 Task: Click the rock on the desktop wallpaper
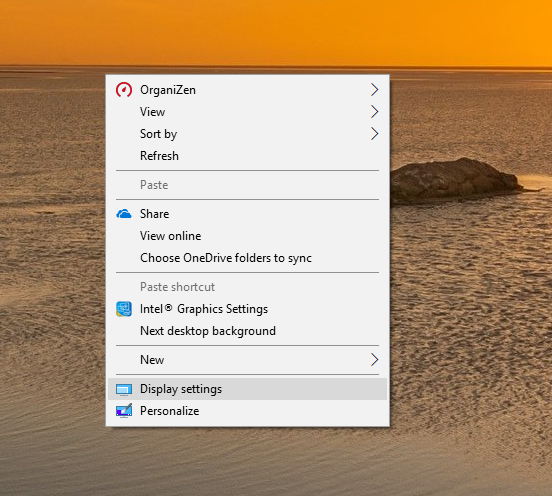click(x=458, y=180)
